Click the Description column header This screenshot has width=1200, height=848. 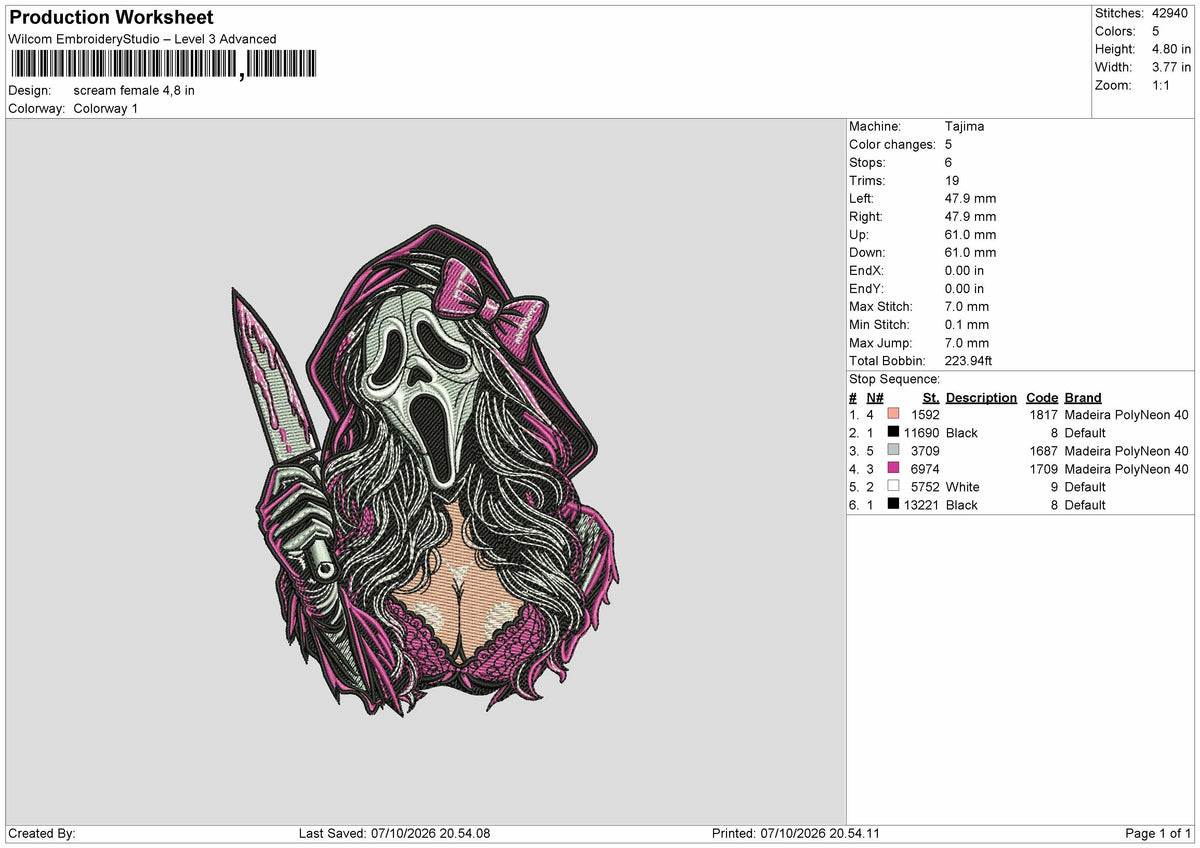pyautogui.click(x=981, y=397)
